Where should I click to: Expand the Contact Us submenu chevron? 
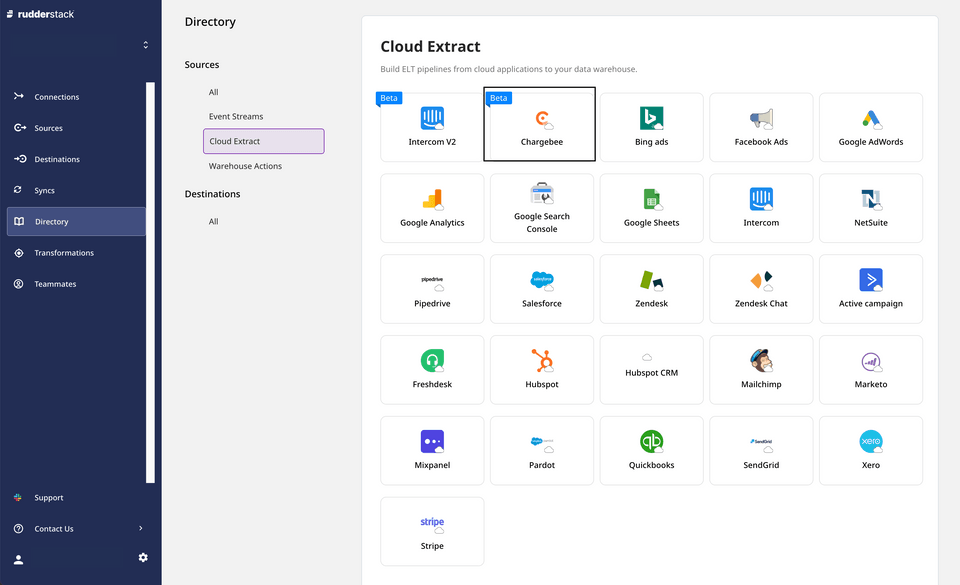[x=141, y=528]
